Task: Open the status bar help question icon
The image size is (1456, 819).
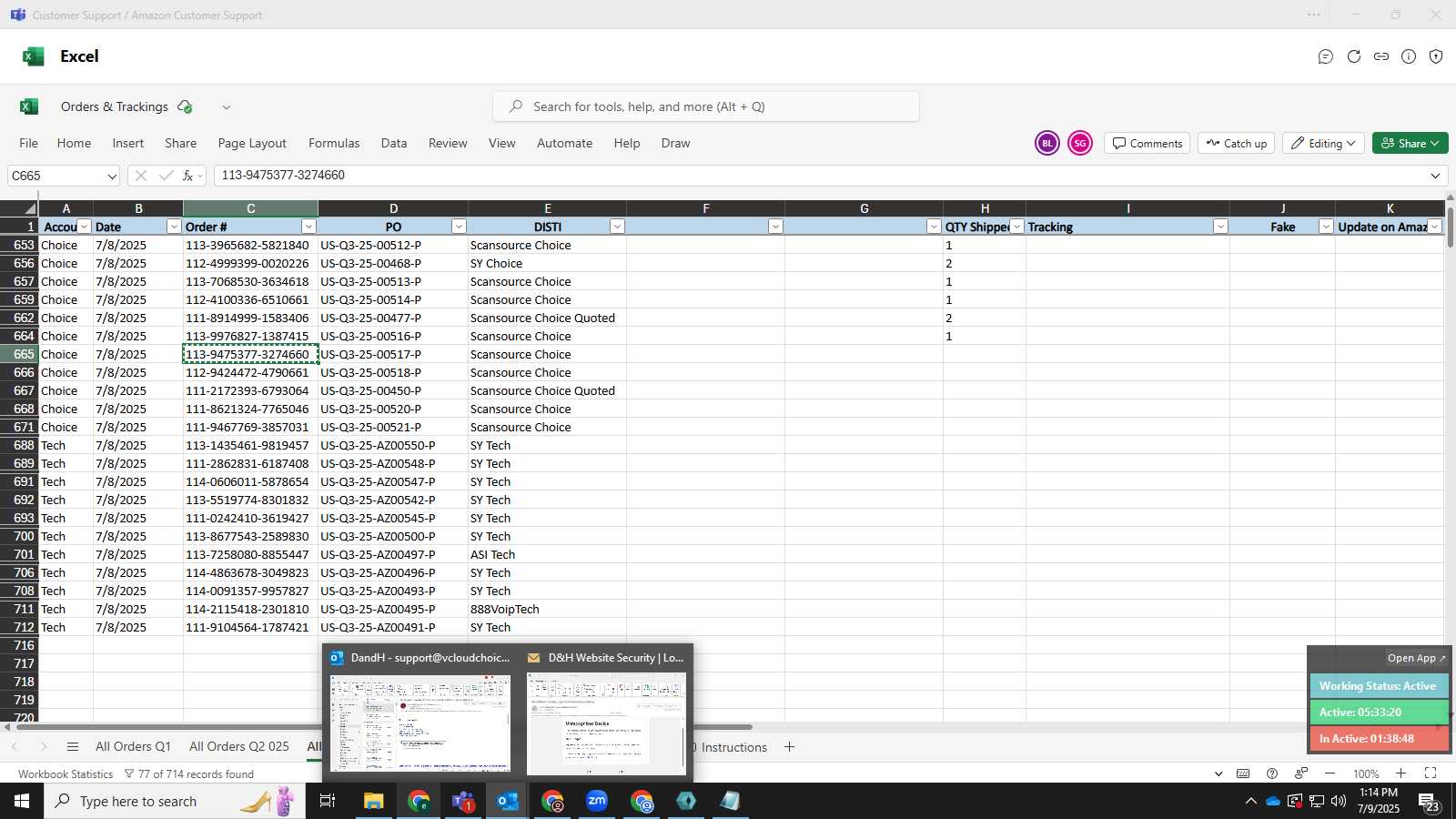Action: [1272, 773]
